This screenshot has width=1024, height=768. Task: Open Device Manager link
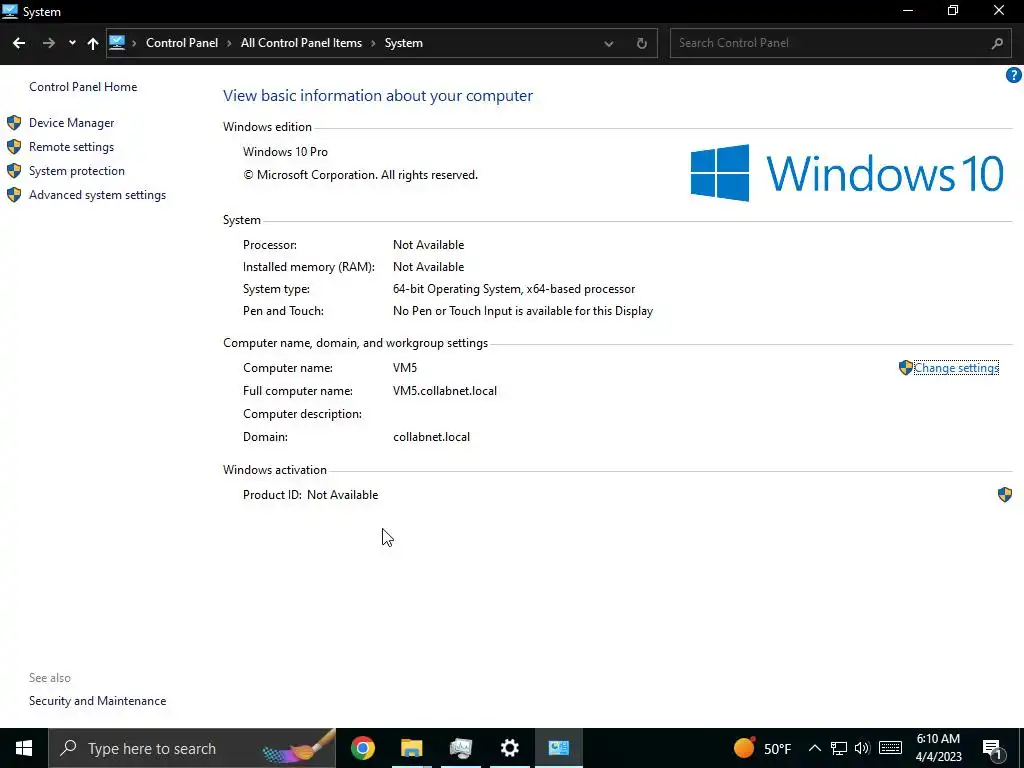click(x=71, y=123)
